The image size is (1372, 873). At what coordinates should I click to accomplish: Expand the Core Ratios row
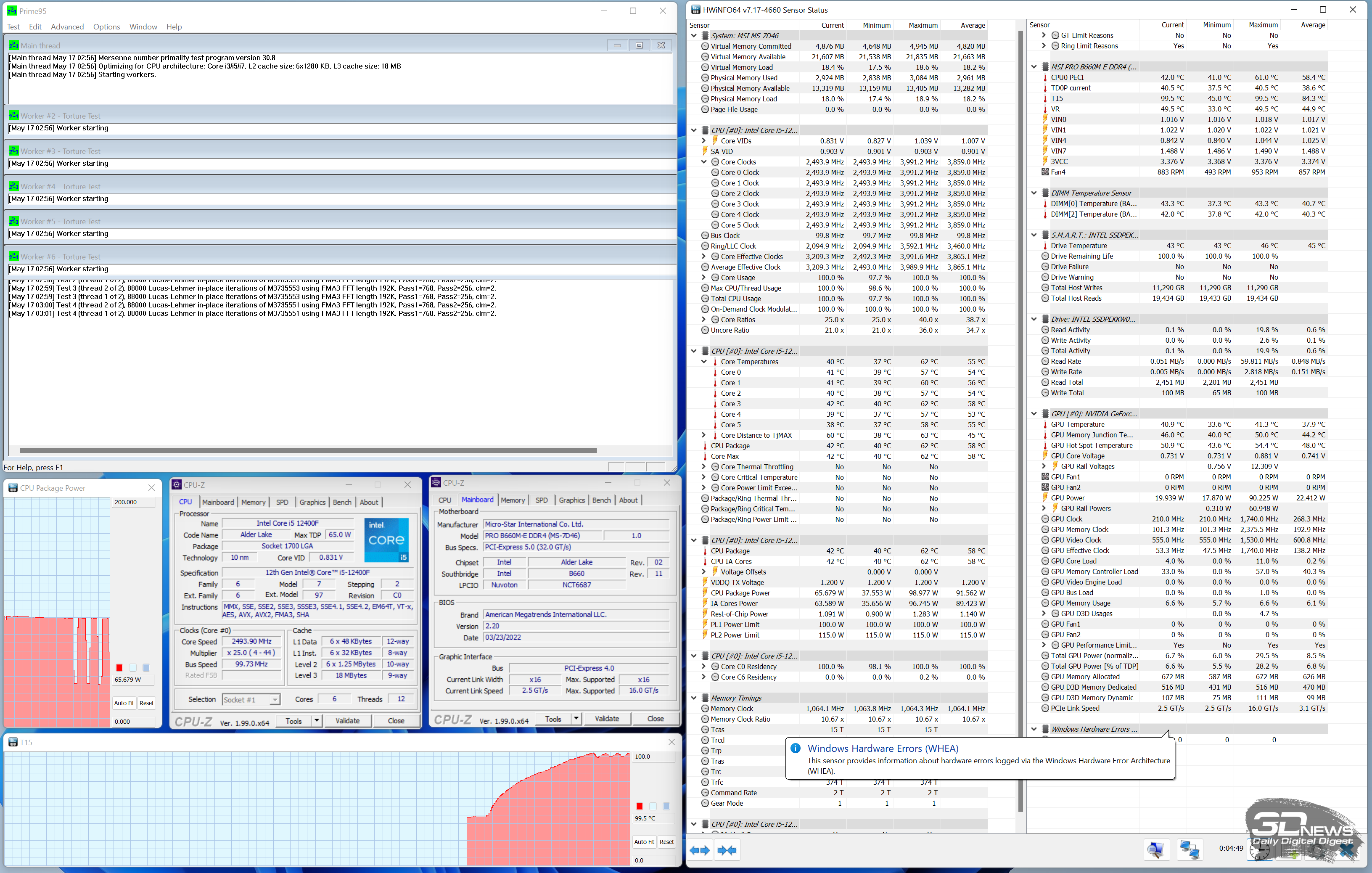(x=704, y=320)
